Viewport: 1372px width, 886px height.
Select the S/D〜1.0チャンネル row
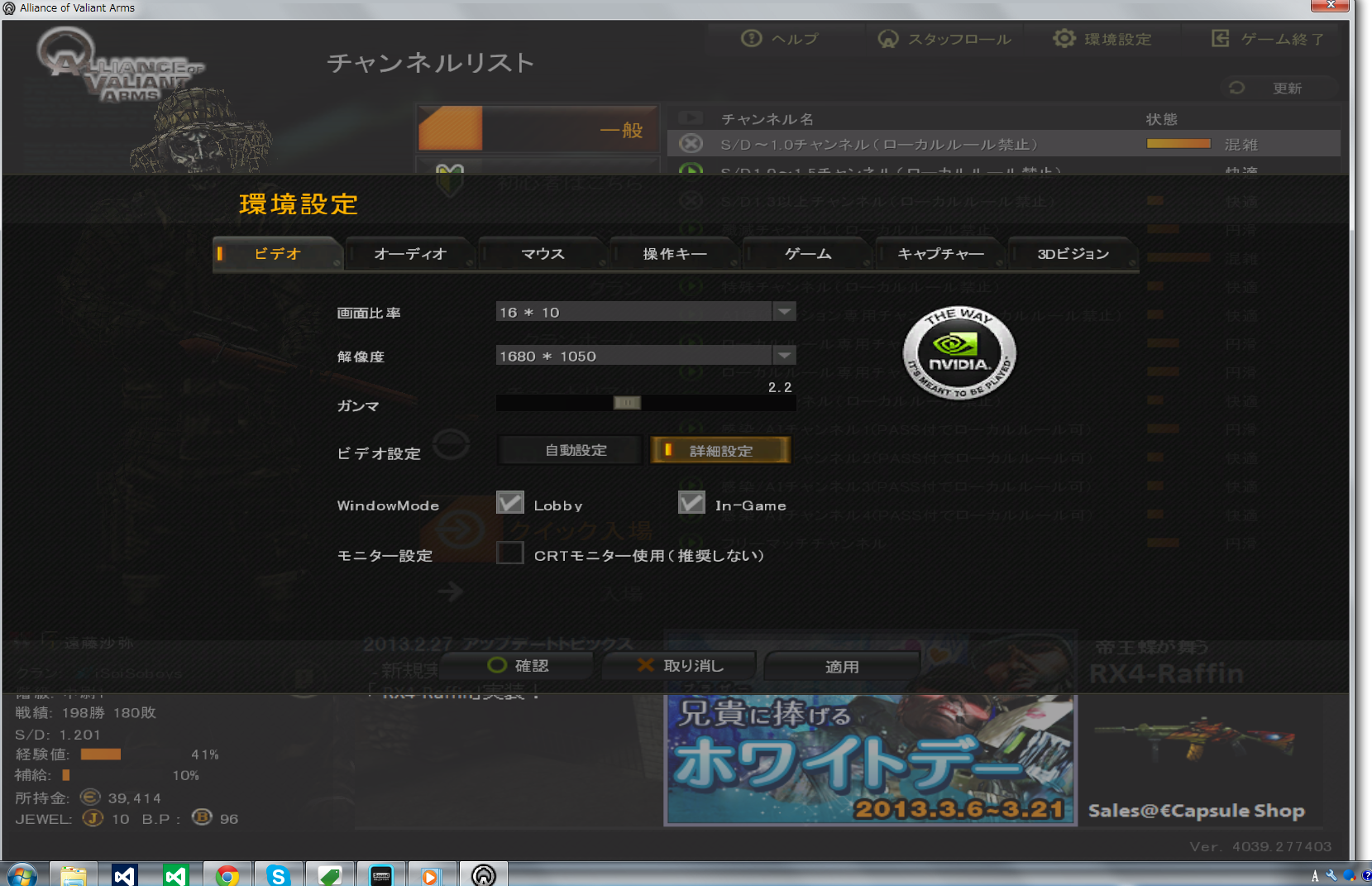pyautogui.click(x=1003, y=144)
